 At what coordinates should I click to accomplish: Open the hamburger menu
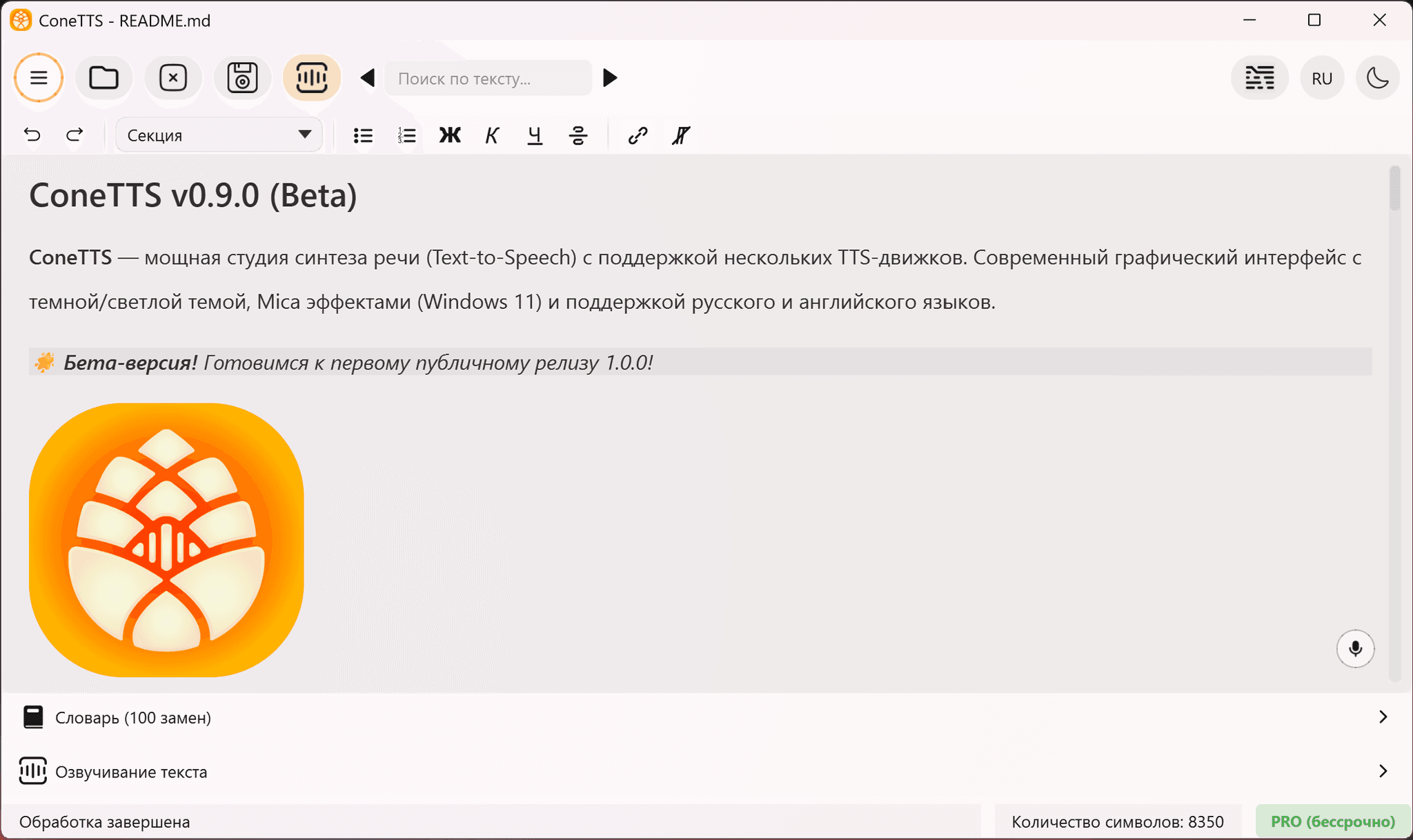click(x=39, y=77)
